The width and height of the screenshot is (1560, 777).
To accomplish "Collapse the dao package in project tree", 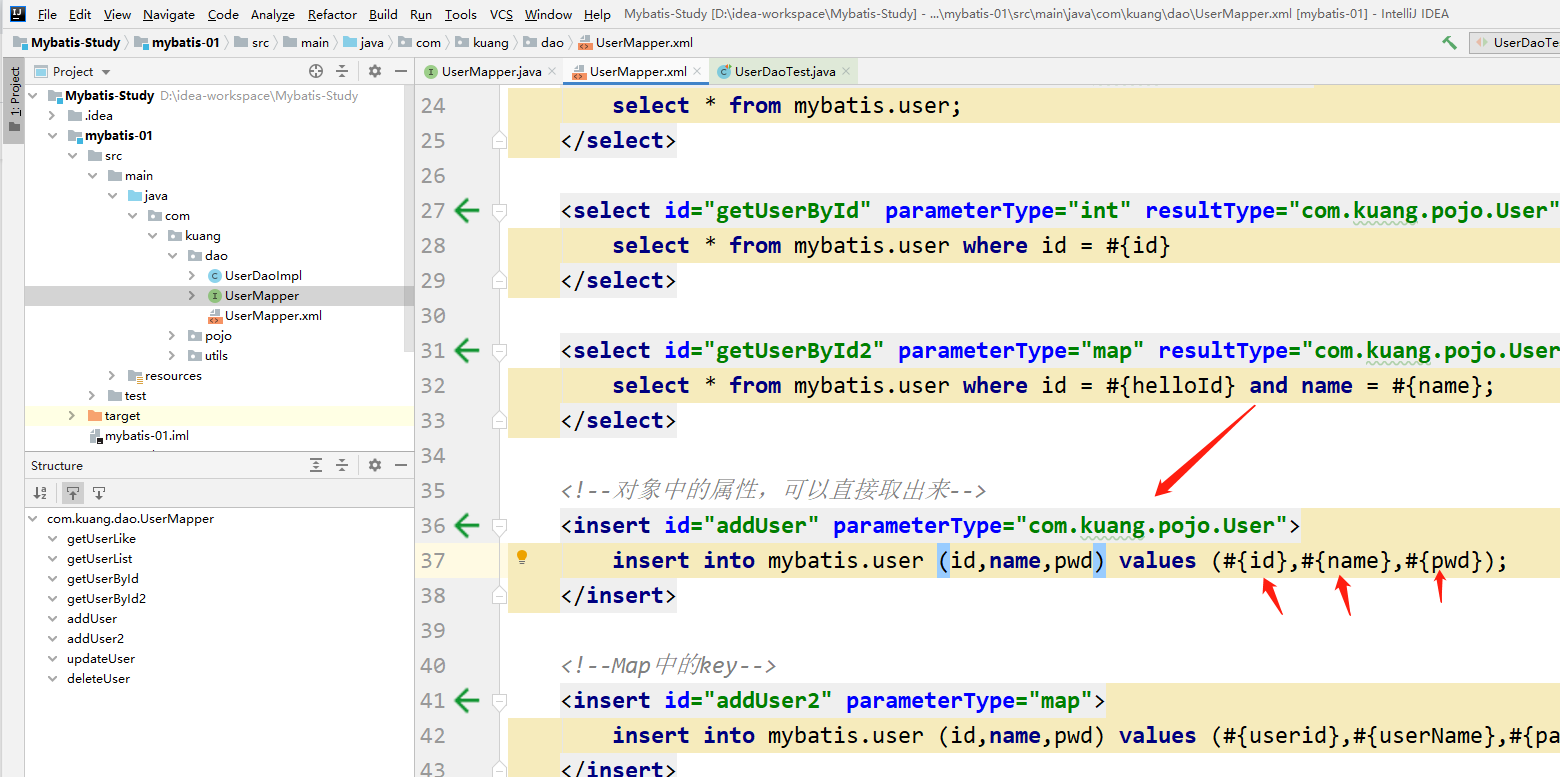I will [x=172, y=255].
